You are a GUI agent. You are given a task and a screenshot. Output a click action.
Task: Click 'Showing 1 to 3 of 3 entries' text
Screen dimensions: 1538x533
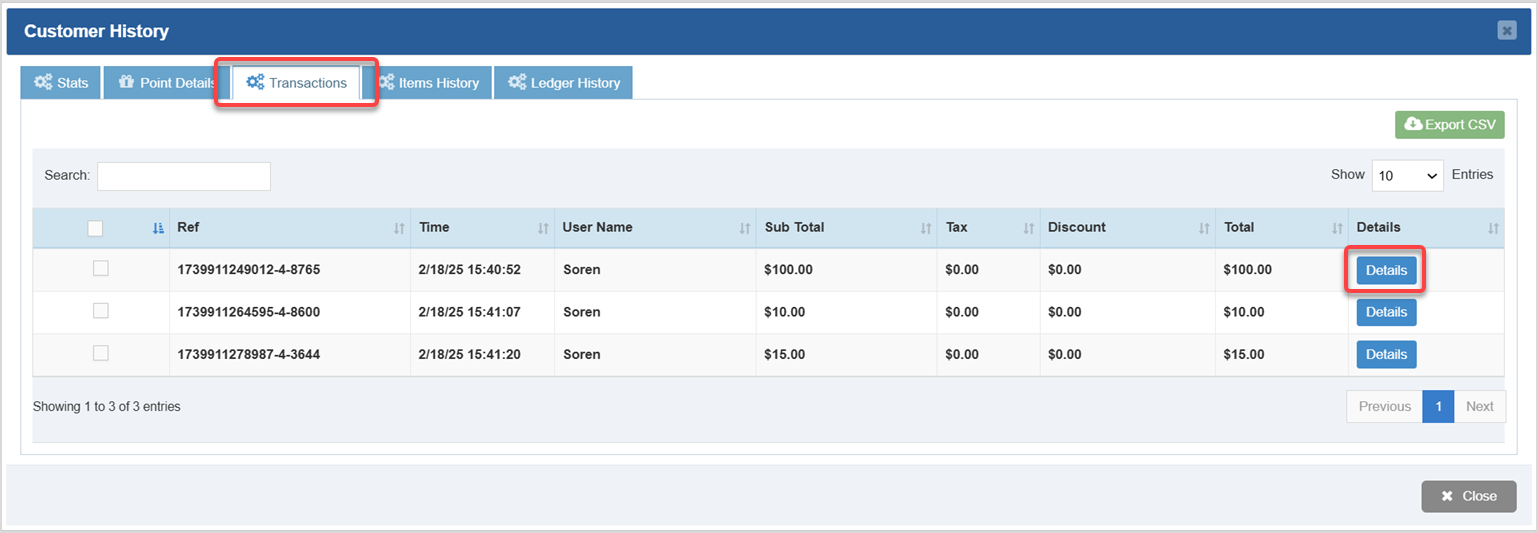[x=107, y=407]
